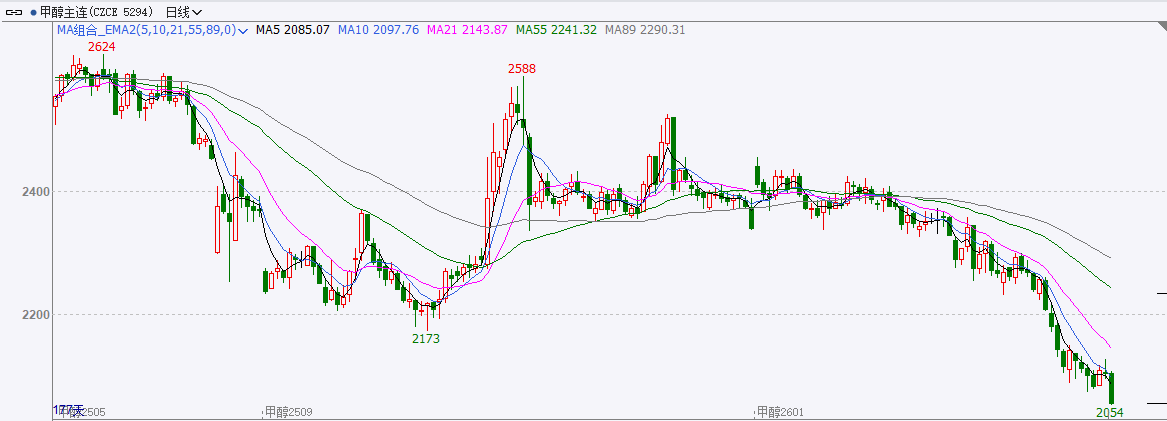Click the blue dot before 甲醇主连
Screen dimensions: 1167x421
coord(32,12)
